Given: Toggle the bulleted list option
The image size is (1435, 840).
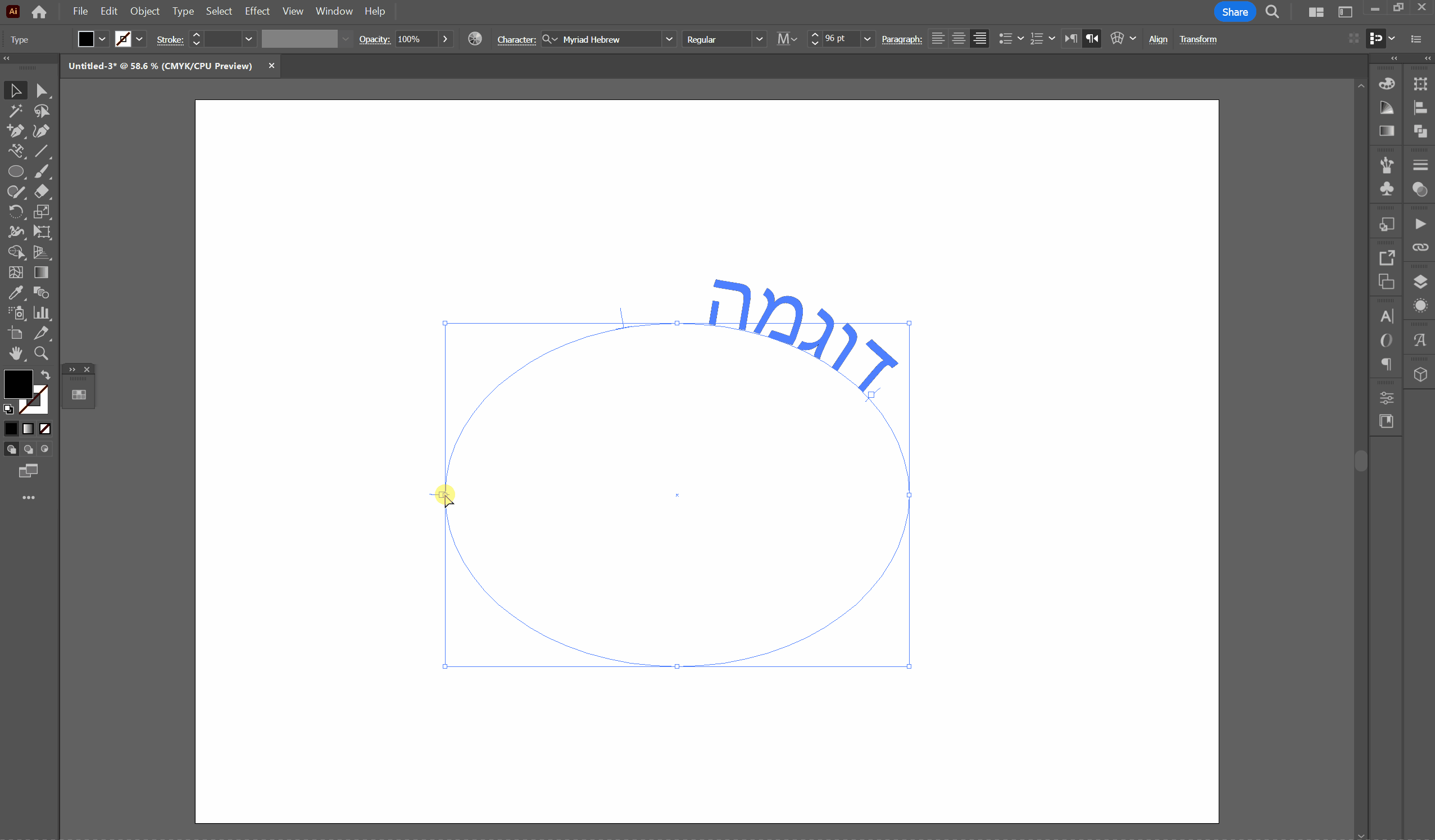Looking at the screenshot, I should (x=1006, y=38).
